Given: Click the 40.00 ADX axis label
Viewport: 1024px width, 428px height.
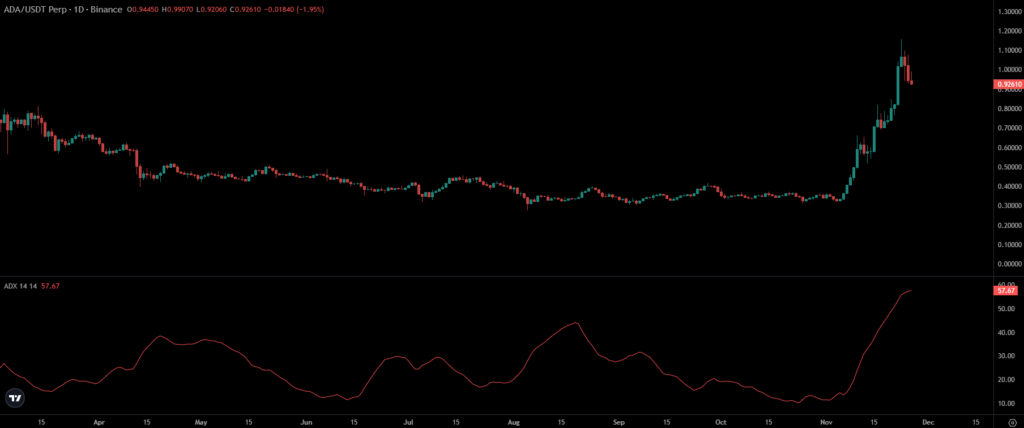Looking at the screenshot, I should pyautogui.click(x=1006, y=333).
